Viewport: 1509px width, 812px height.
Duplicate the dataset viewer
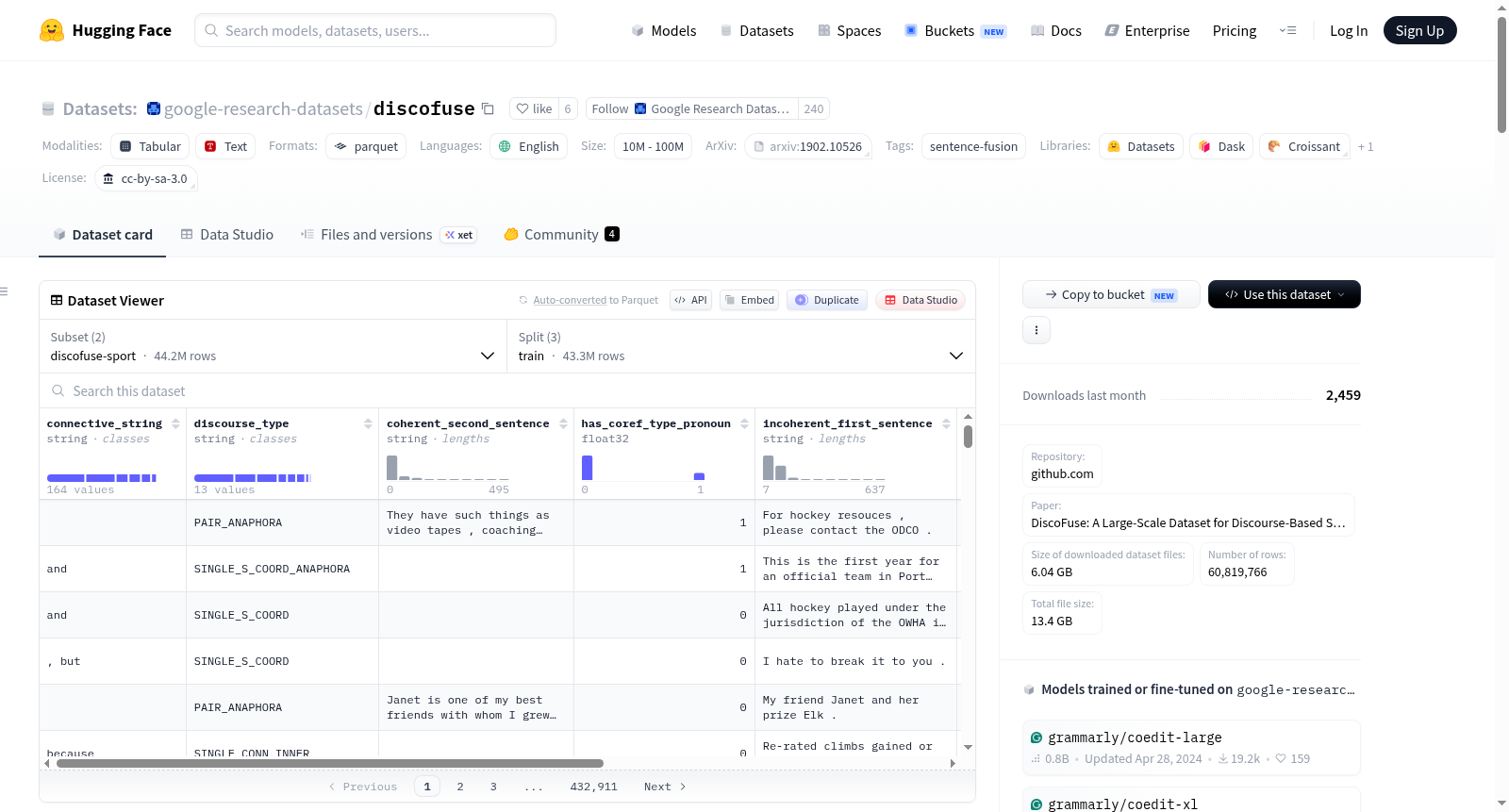point(827,300)
